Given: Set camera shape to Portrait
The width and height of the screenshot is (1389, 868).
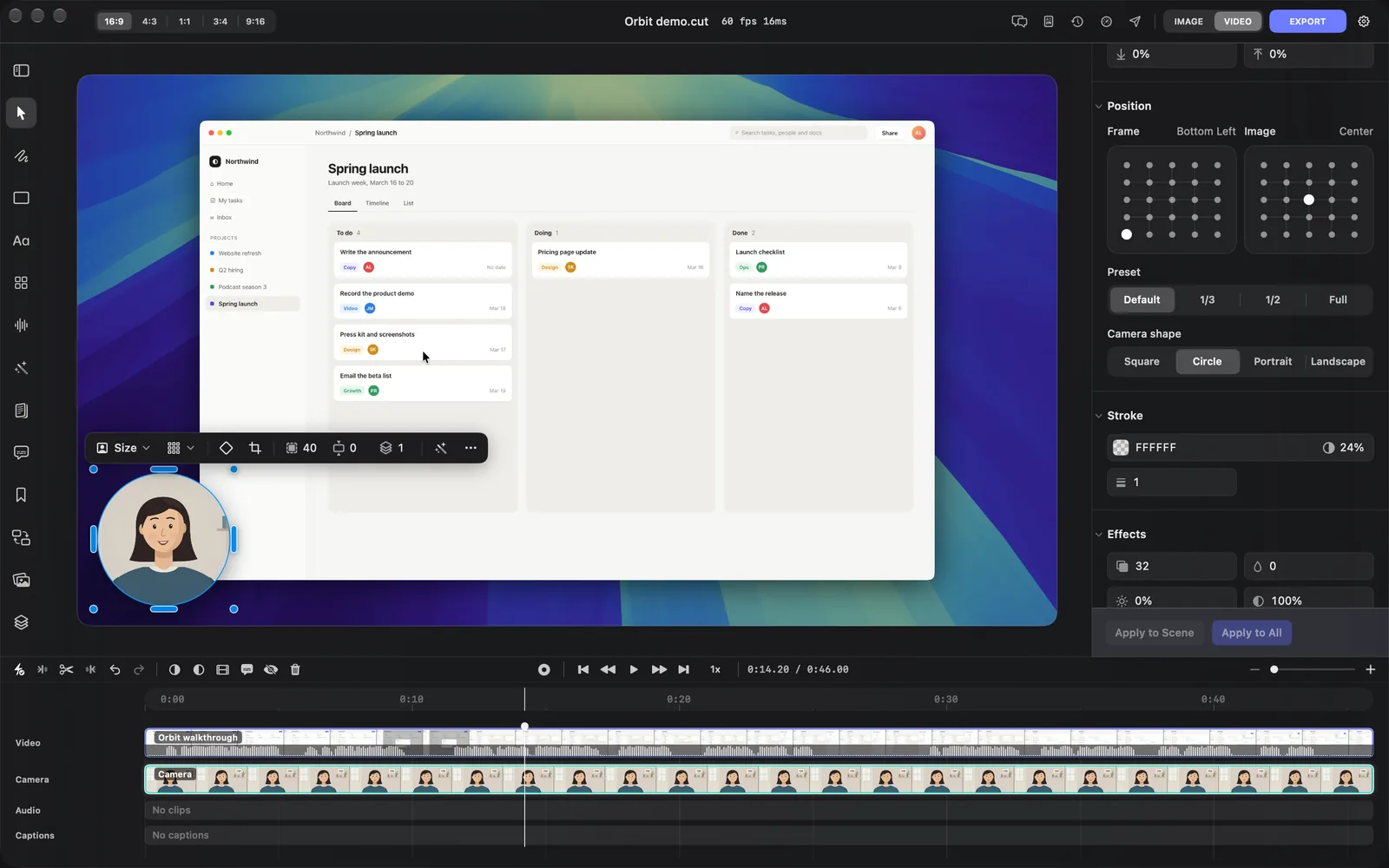Looking at the screenshot, I should (1273, 361).
